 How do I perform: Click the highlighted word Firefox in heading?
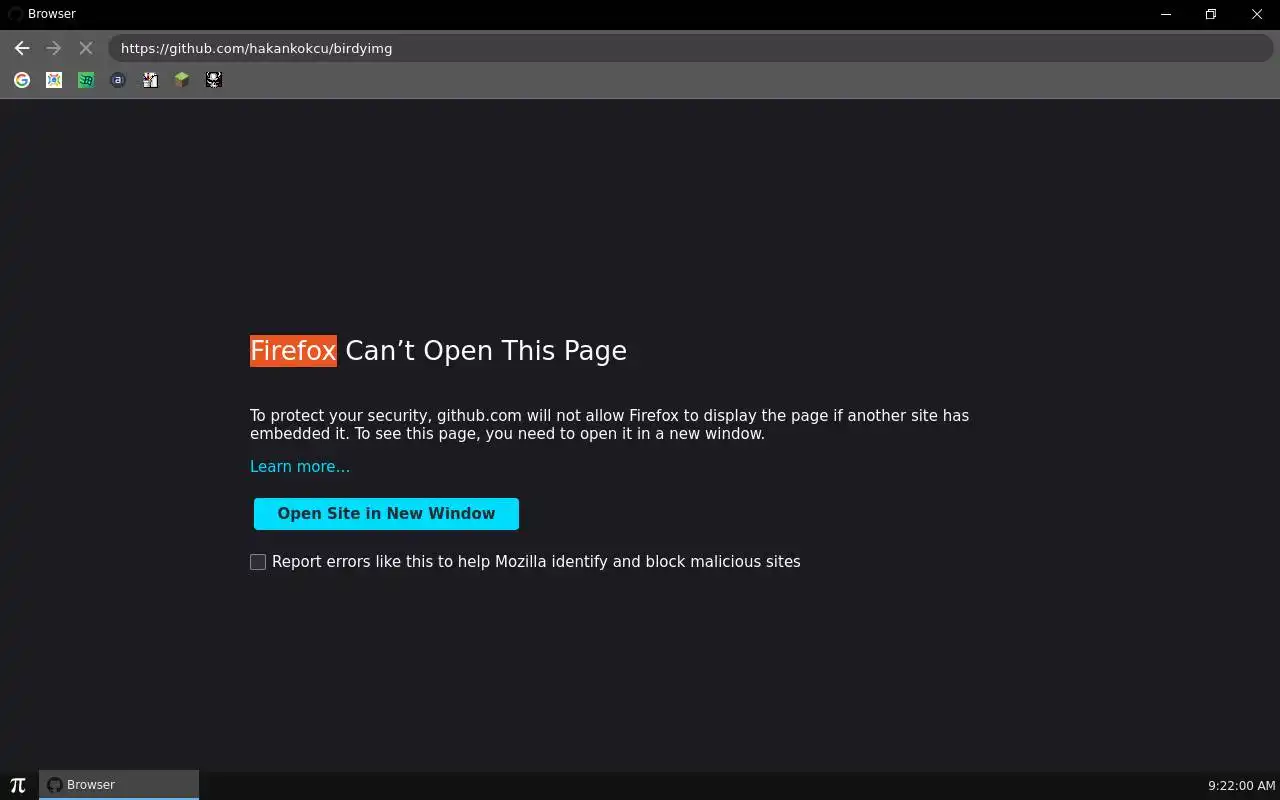tap(293, 351)
